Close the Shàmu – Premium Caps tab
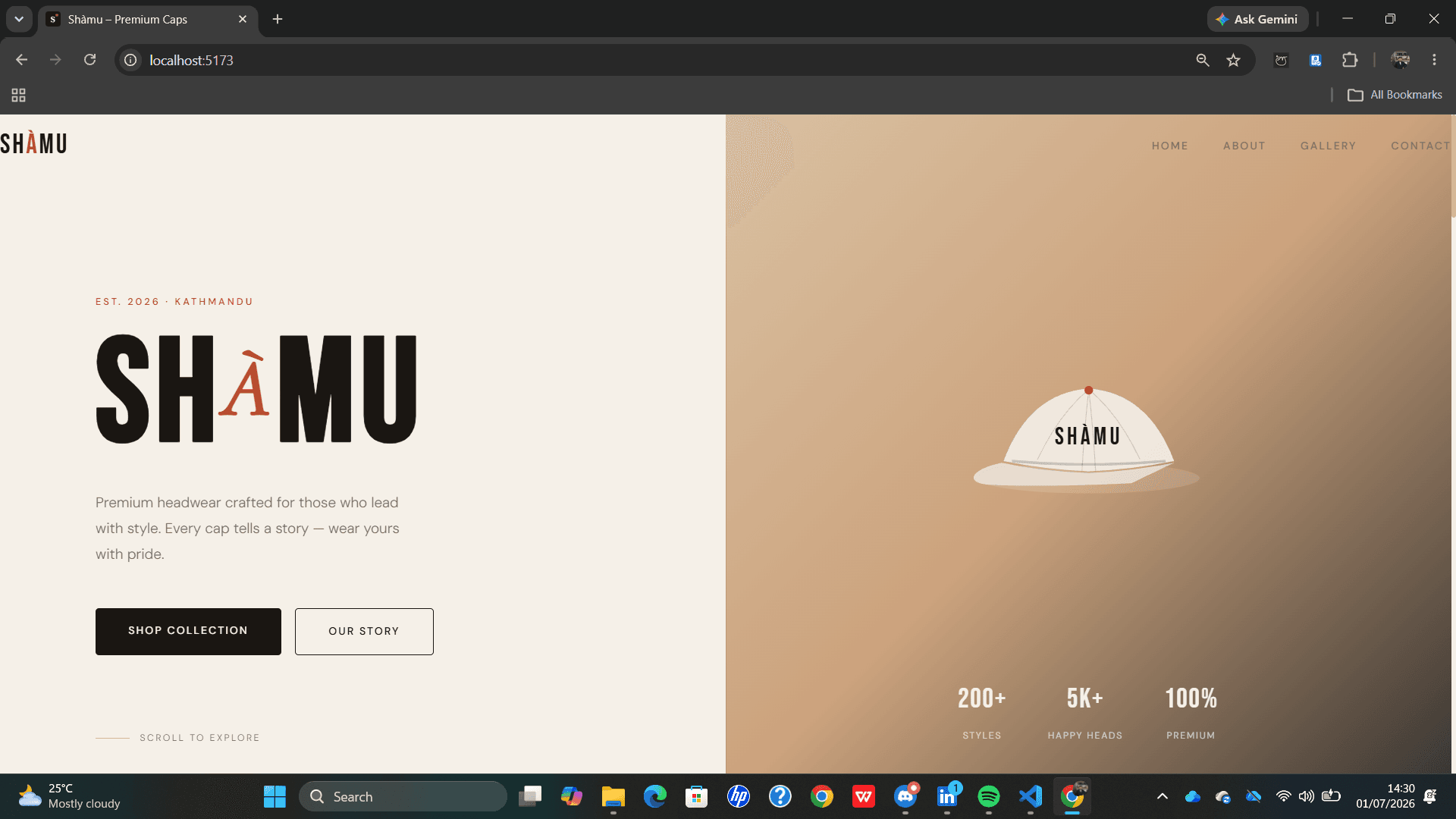The image size is (1456, 819). coord(243,19)
